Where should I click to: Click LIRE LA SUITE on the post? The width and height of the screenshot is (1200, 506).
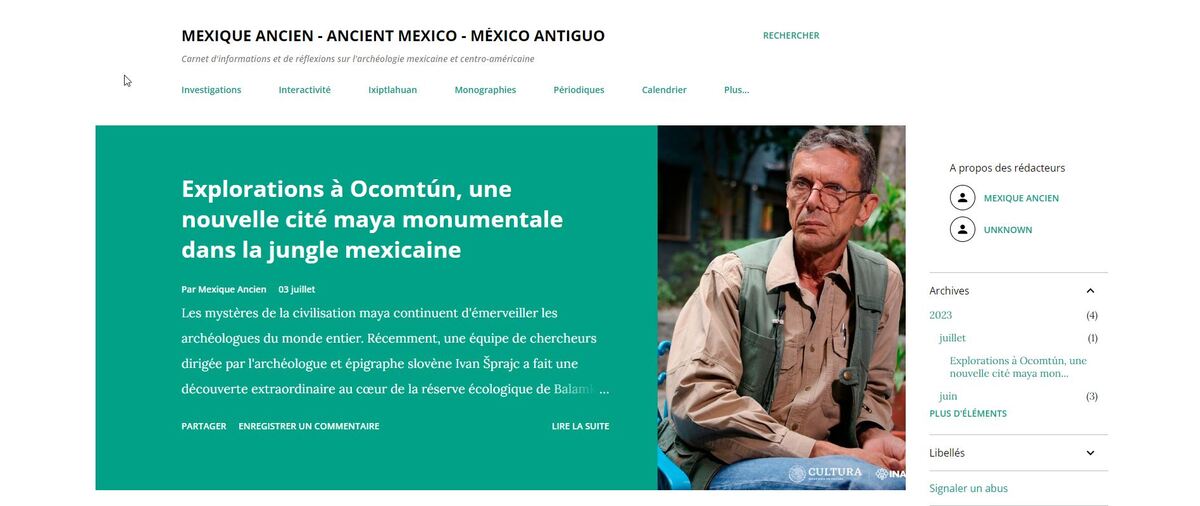(580, 426)
